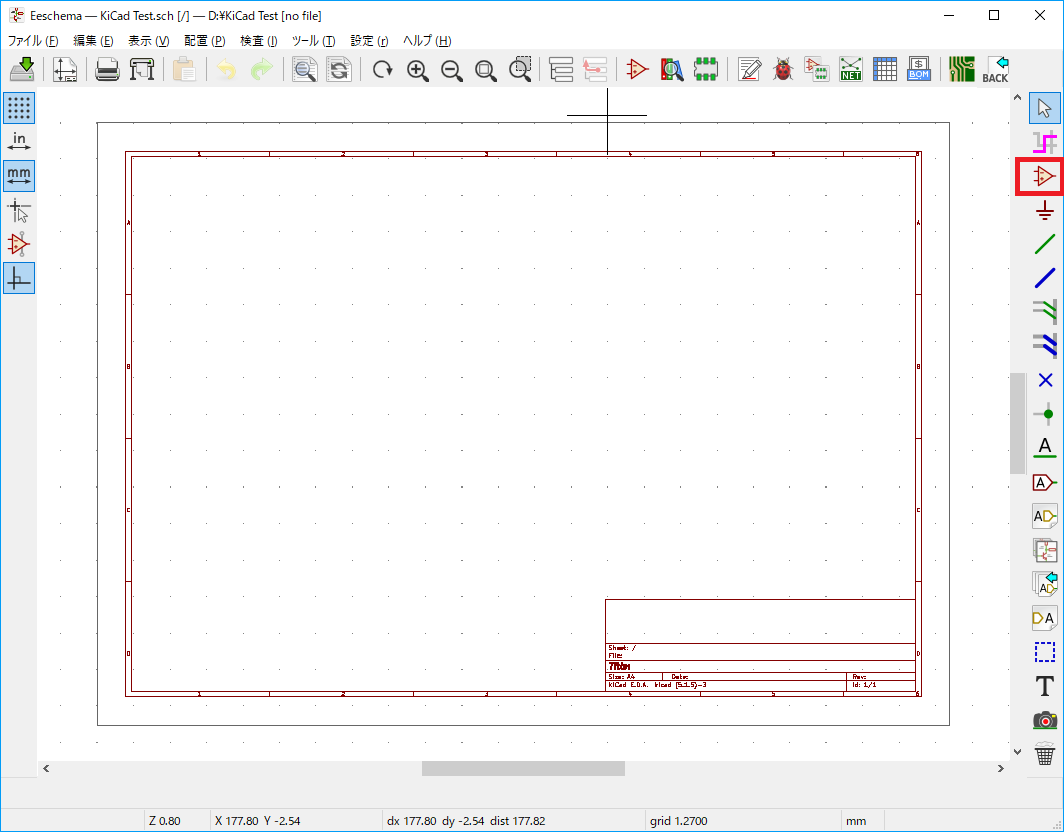1064x832 pixels.
Task: Zoom in on schematic
Action: pos(417,69)
